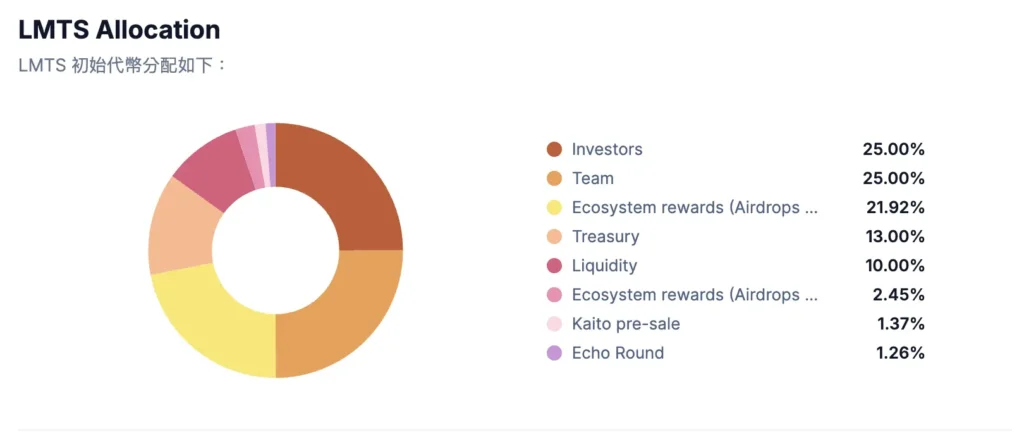The height and width of the screenshot is (444, 1024).
Task: Click the Kaito pre-sale legend dot
Action: 554,324
